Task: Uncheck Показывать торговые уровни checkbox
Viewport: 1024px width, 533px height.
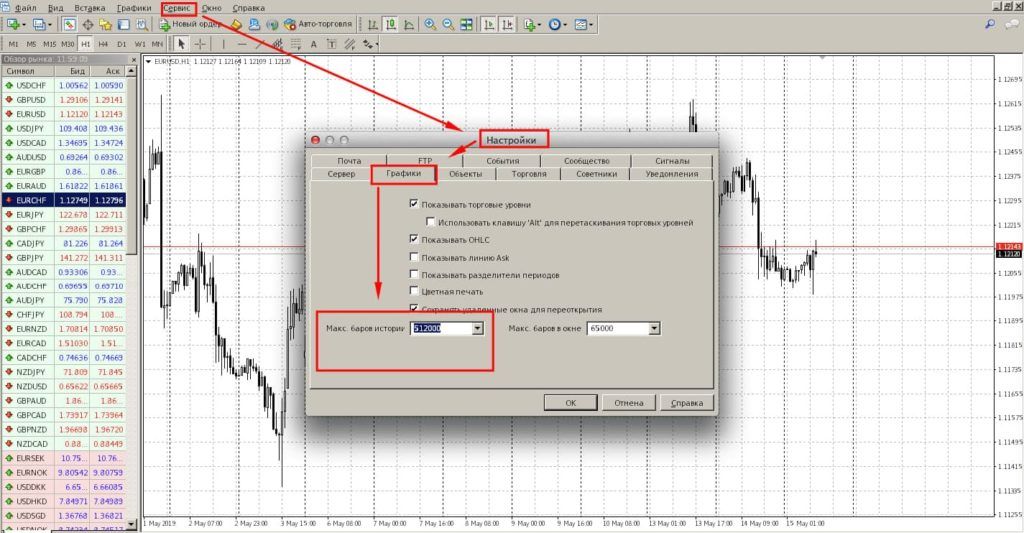Action: 414,204
